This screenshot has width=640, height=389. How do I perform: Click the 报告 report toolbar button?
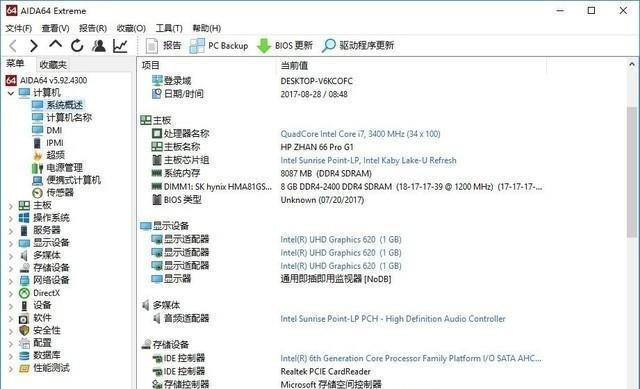tap(163, 46)
